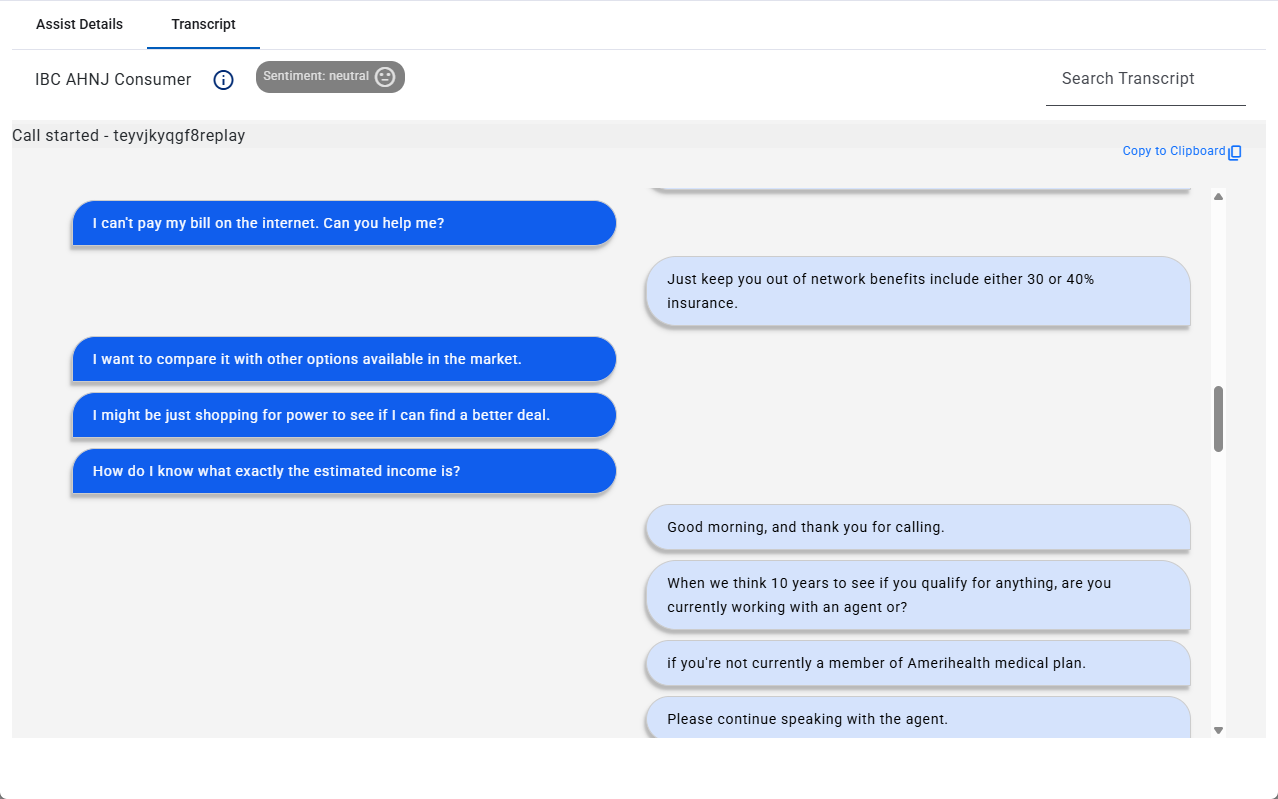Screen dimensions: 1278x799
Task: Click the IBC AHNJ Consumer label
Action: (x=113, y=80)
